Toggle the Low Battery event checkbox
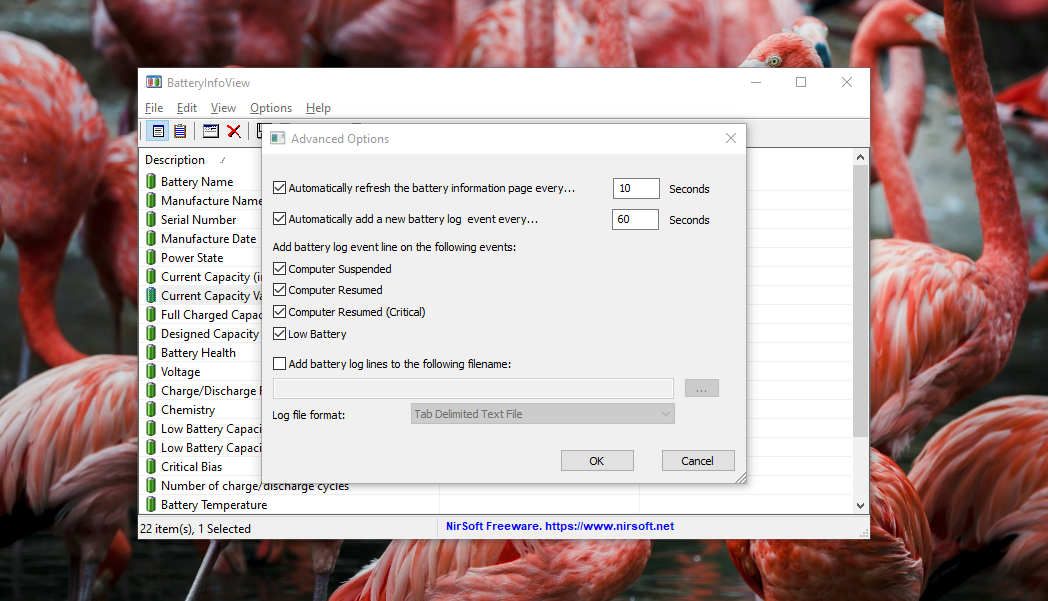 pyautogui.click(x=279, y=334)
